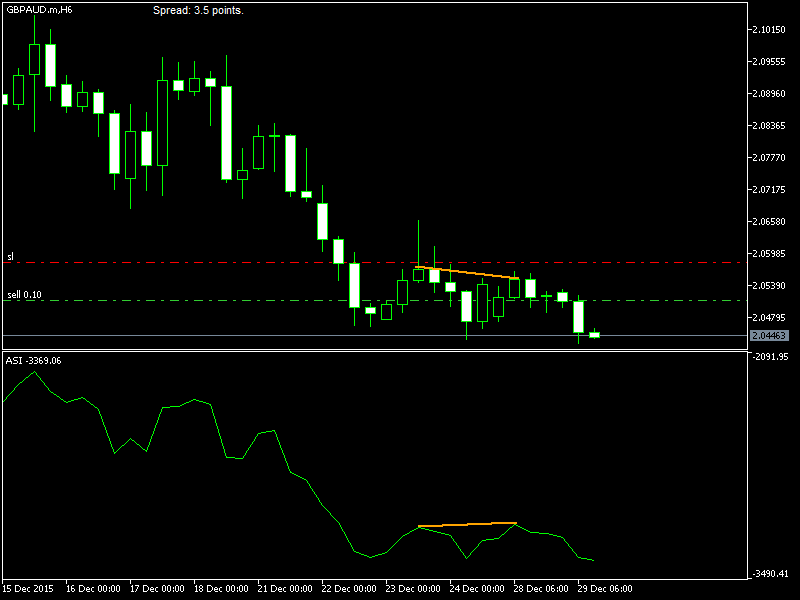Click the 24 Dec 00:00 time axis label
This screenshot has height=600, width=800.
pyautogui.click(x=477, y=588)
